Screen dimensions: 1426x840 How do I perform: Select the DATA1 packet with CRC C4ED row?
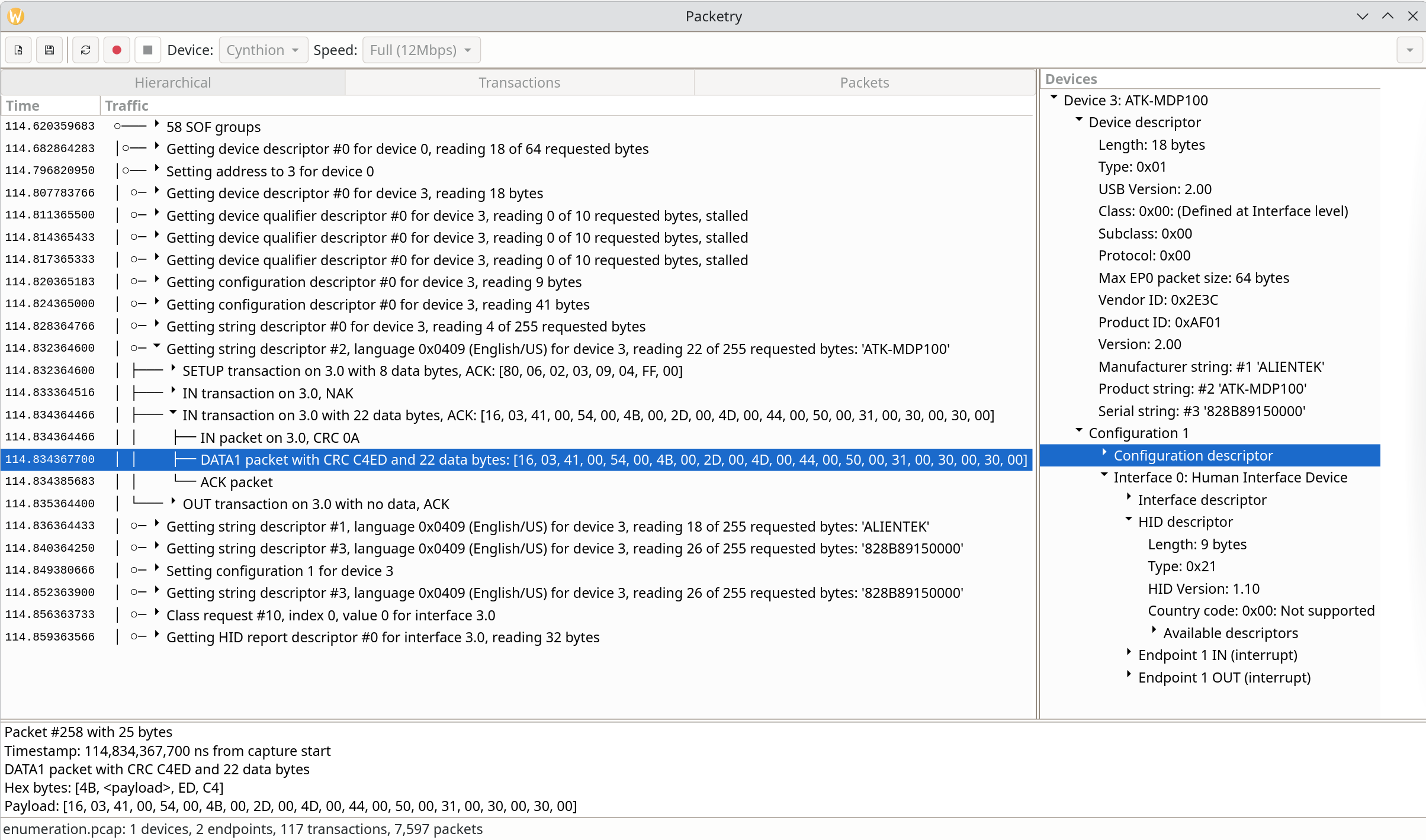(x=516, y=460)
